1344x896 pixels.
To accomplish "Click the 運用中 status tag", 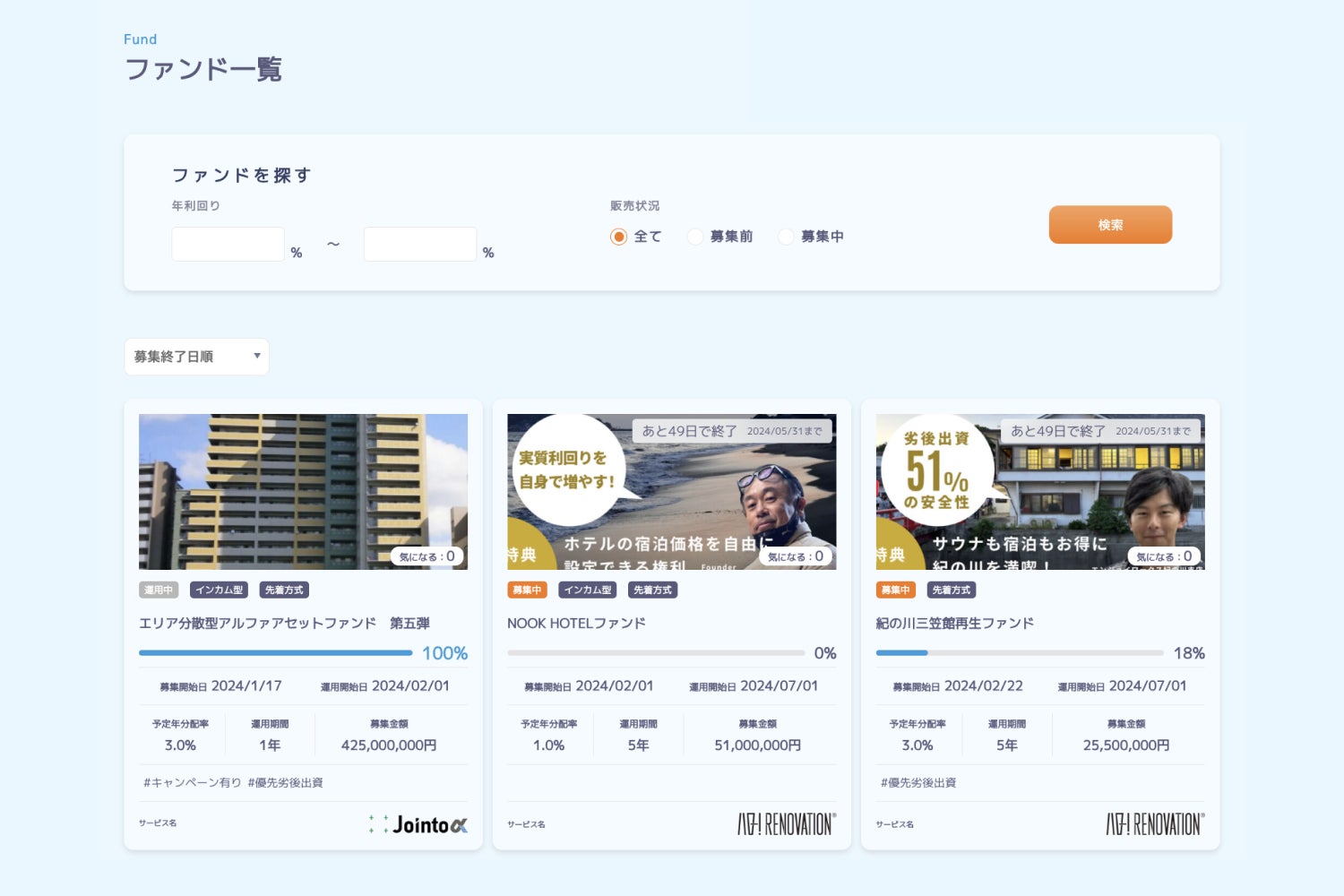I will (159, 590).
